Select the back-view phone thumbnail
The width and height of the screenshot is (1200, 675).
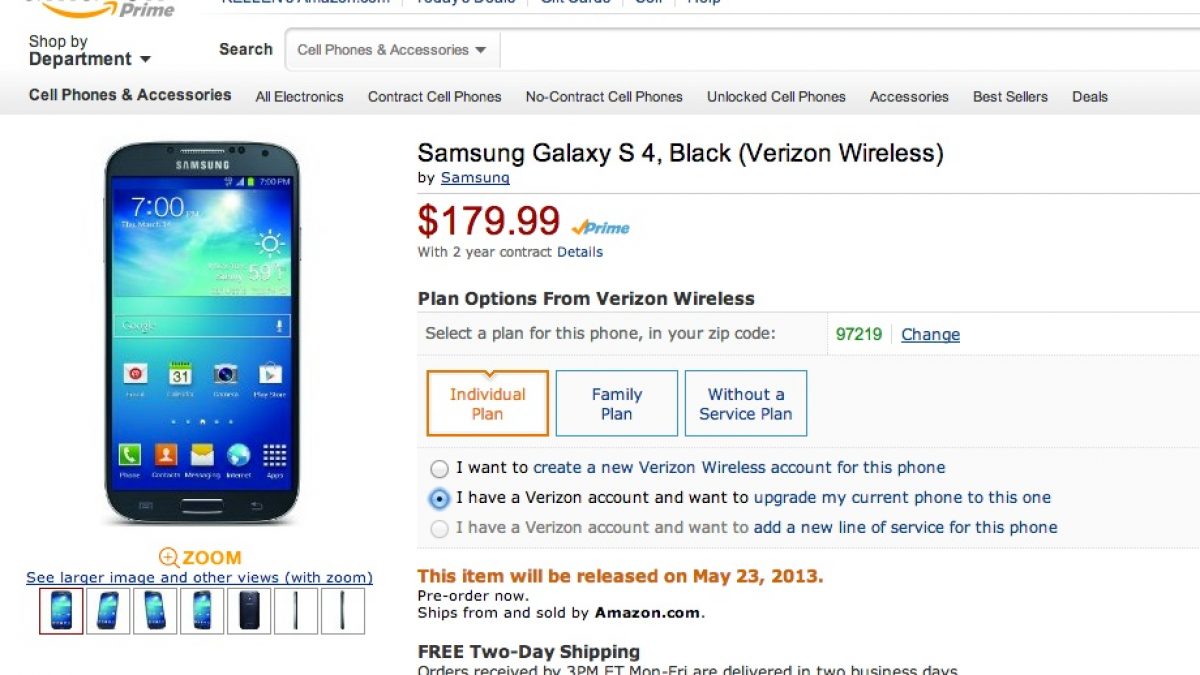(249, 610)
